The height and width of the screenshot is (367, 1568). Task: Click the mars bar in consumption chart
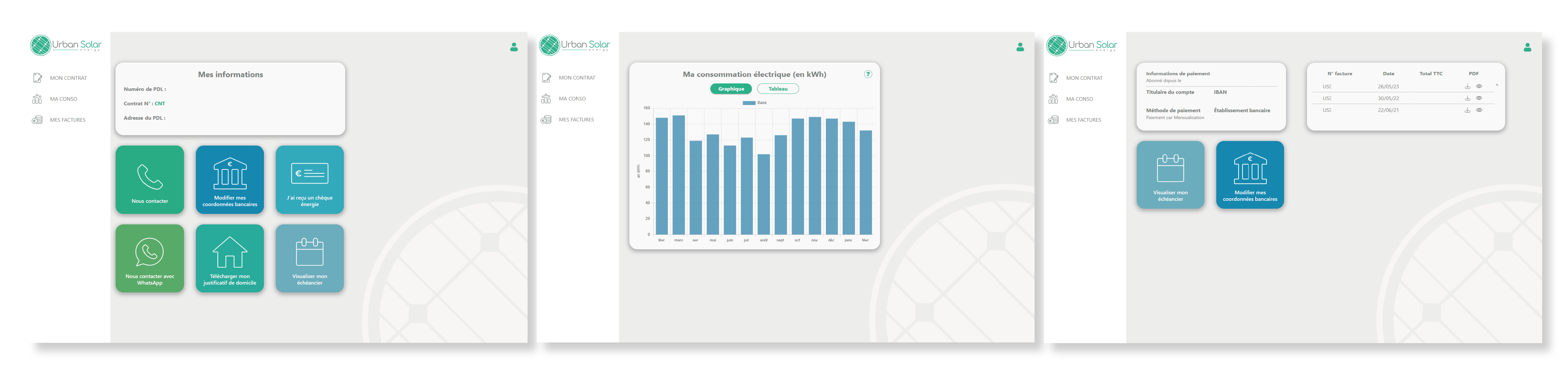pos(678,174)
